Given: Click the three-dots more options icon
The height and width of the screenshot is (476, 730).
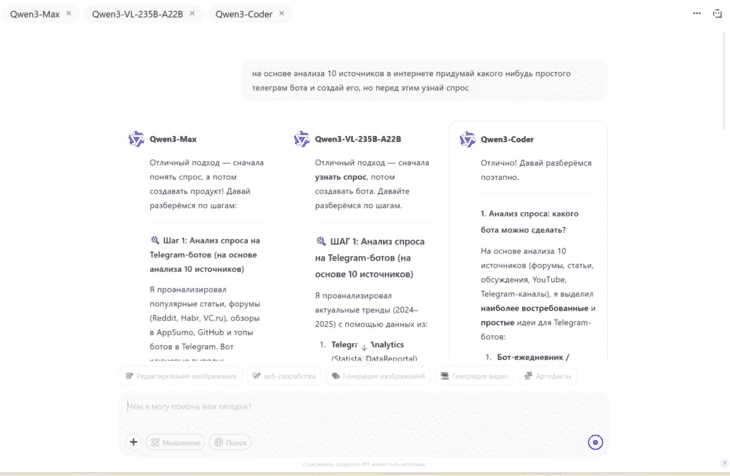Looking at the screenshot, I should (697, 13).
